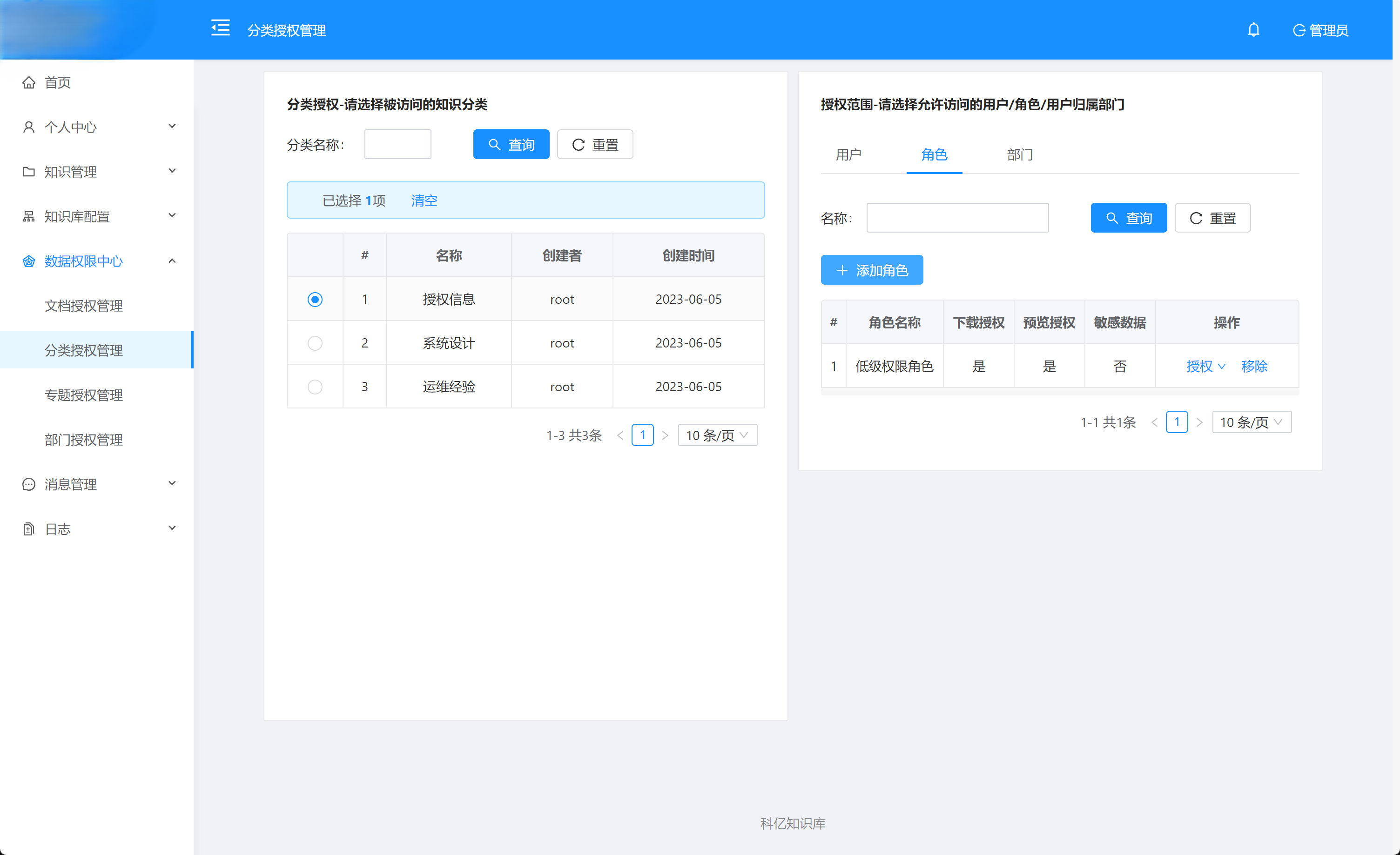Click the 分类名称 input field
Viewport: 1400px width, 855px height.
(x=397, y=144)
